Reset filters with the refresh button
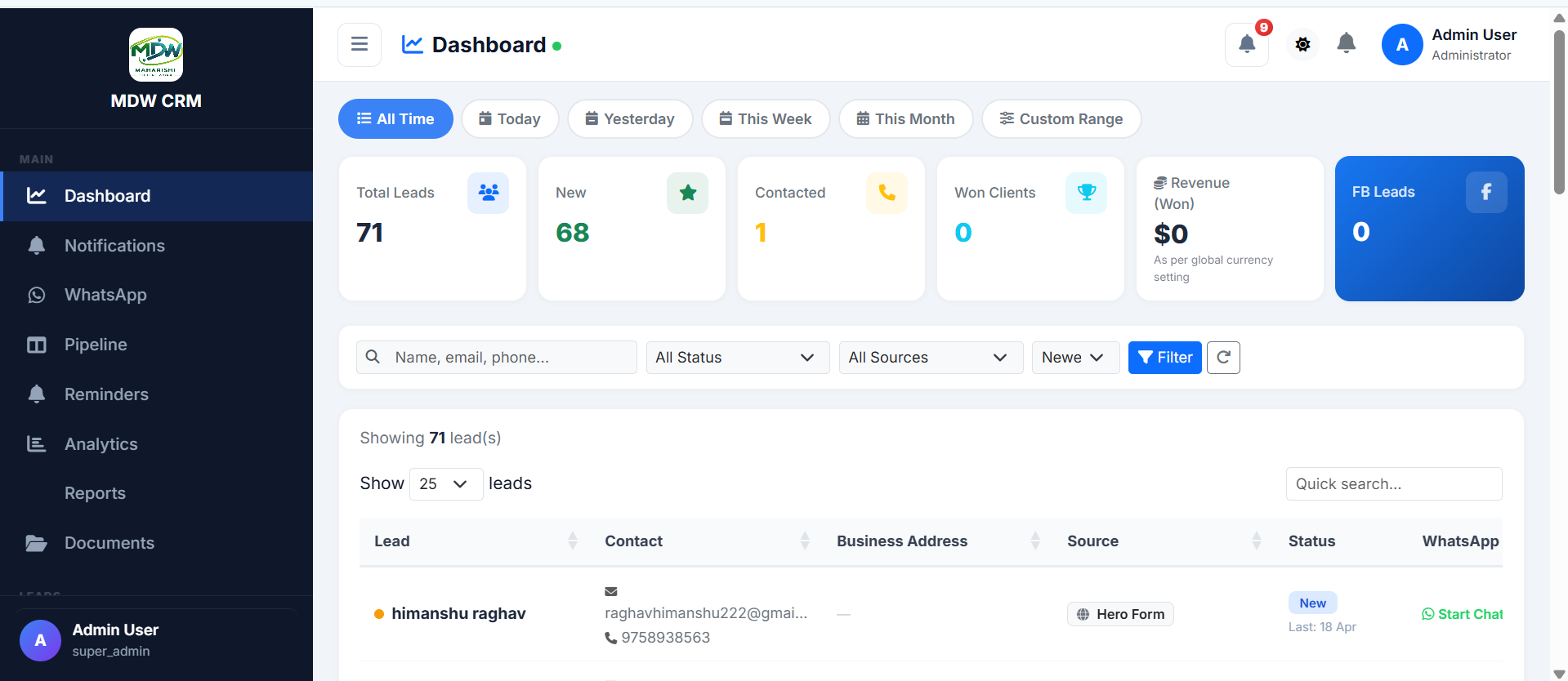This screenshot has height=681, width=1568. point(1223,358)
